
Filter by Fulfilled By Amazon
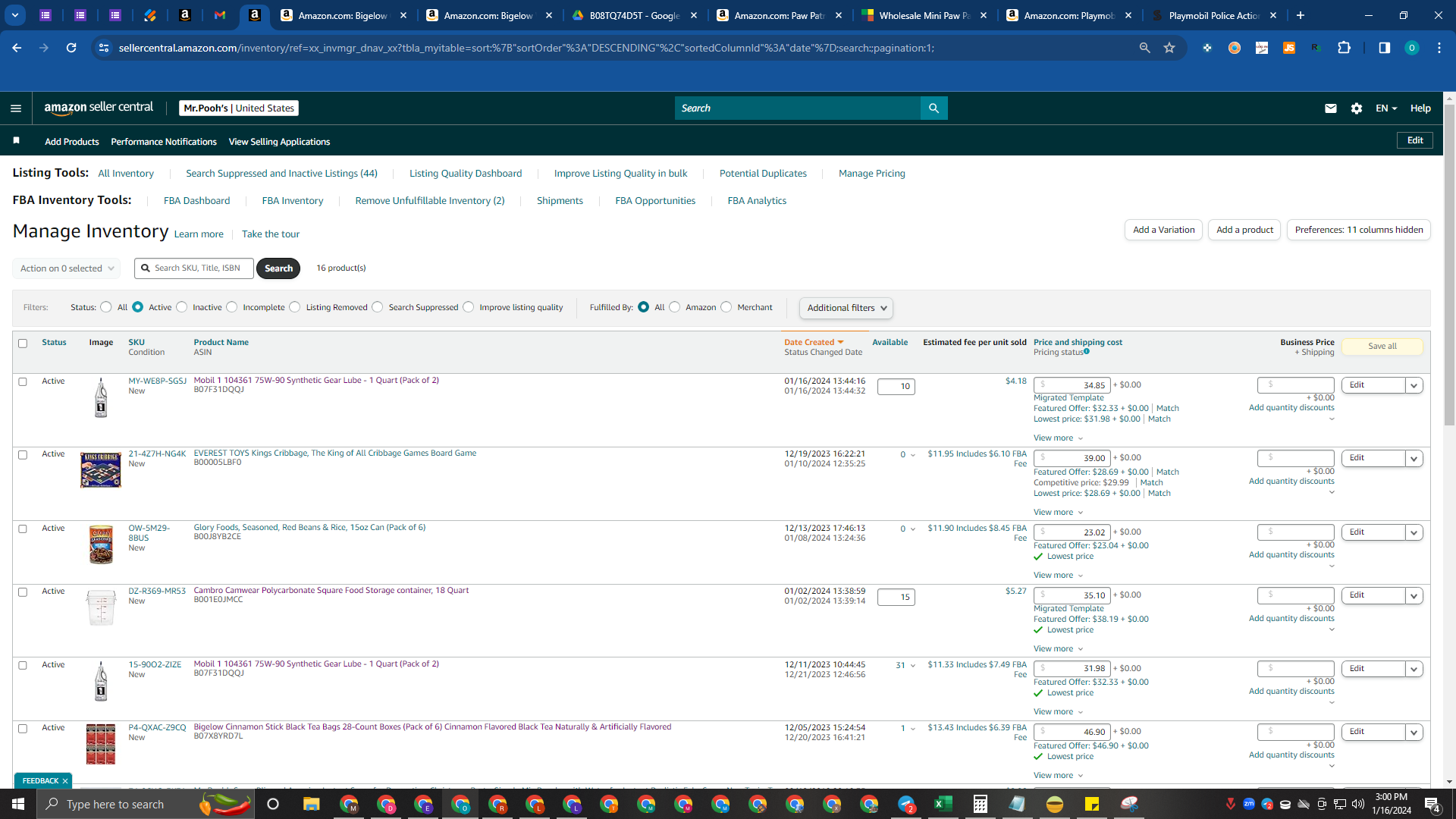click(x=675, y=307)
